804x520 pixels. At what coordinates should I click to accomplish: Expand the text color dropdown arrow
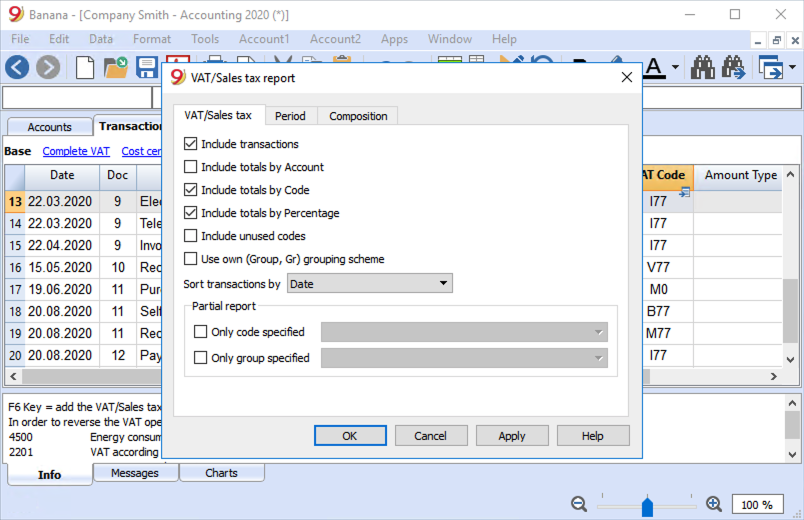(x=675, y=67)
